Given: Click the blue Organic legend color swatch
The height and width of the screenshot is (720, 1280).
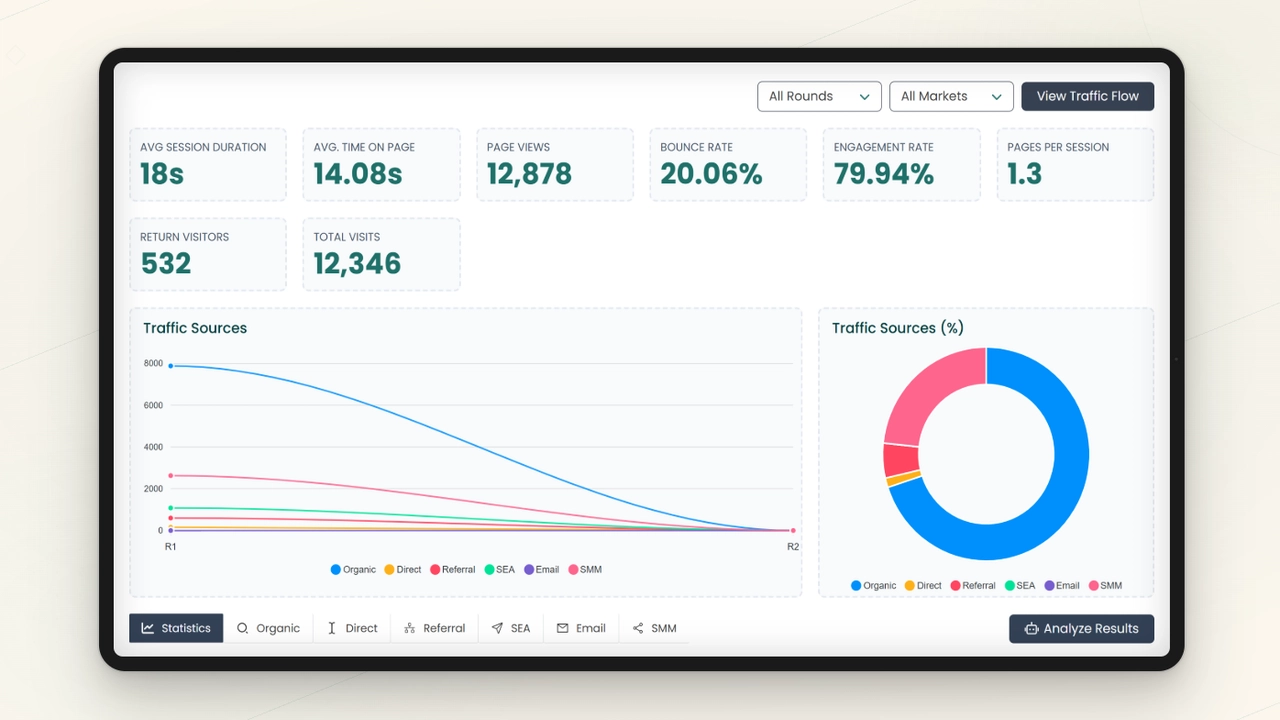Looking at the screenshot, I should point(337,569).
